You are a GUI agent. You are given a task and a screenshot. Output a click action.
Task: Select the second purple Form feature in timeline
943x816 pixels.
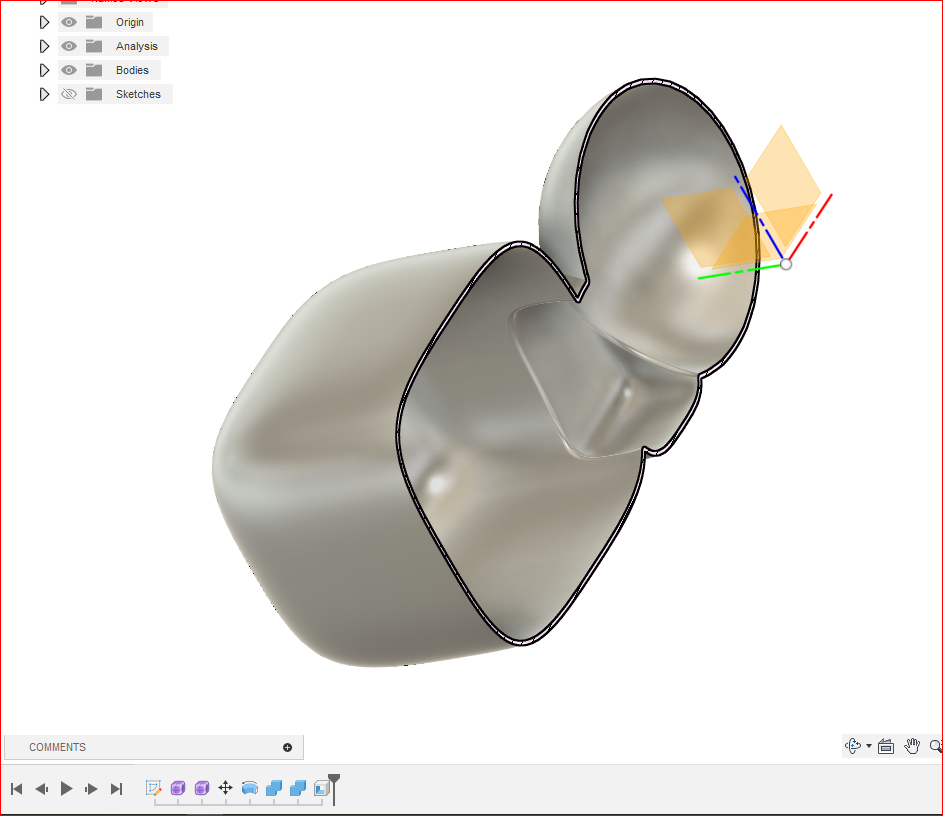(x=201, y=788)
